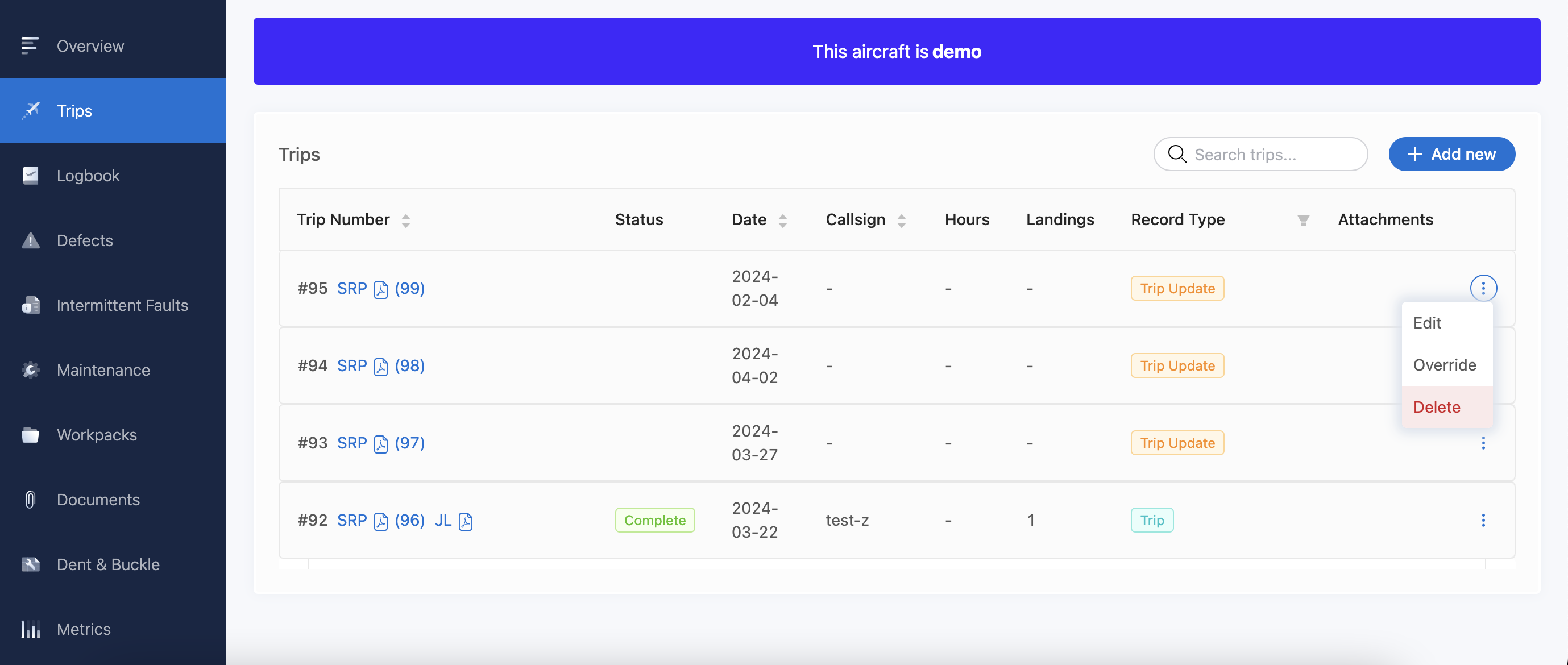Choose Delete from the context menu
The height and width of the screenshot is (665, 1568).
tap(1446, 406)
